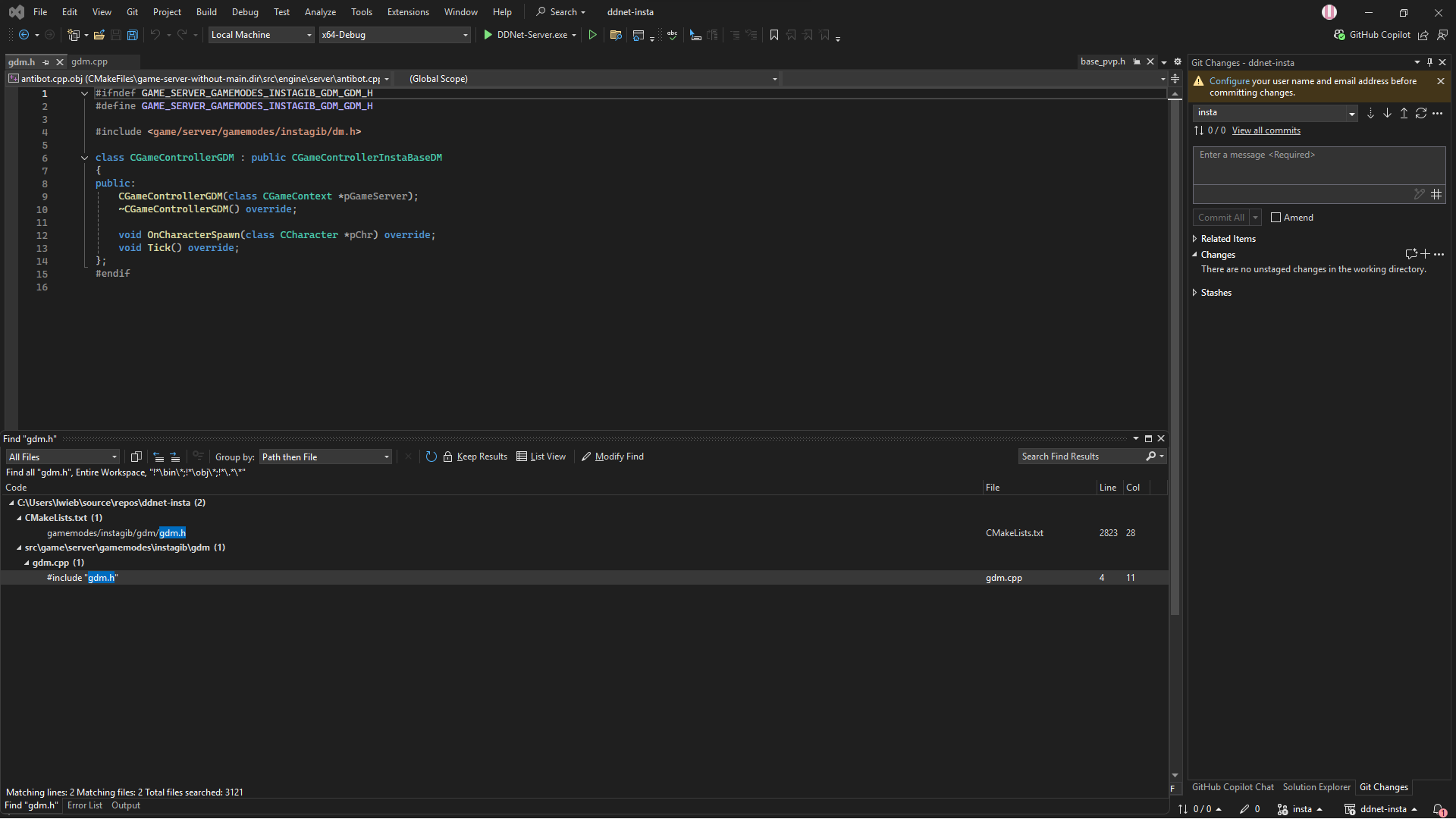
Task: Click the Open File folder icon
Action: [99, 35]
